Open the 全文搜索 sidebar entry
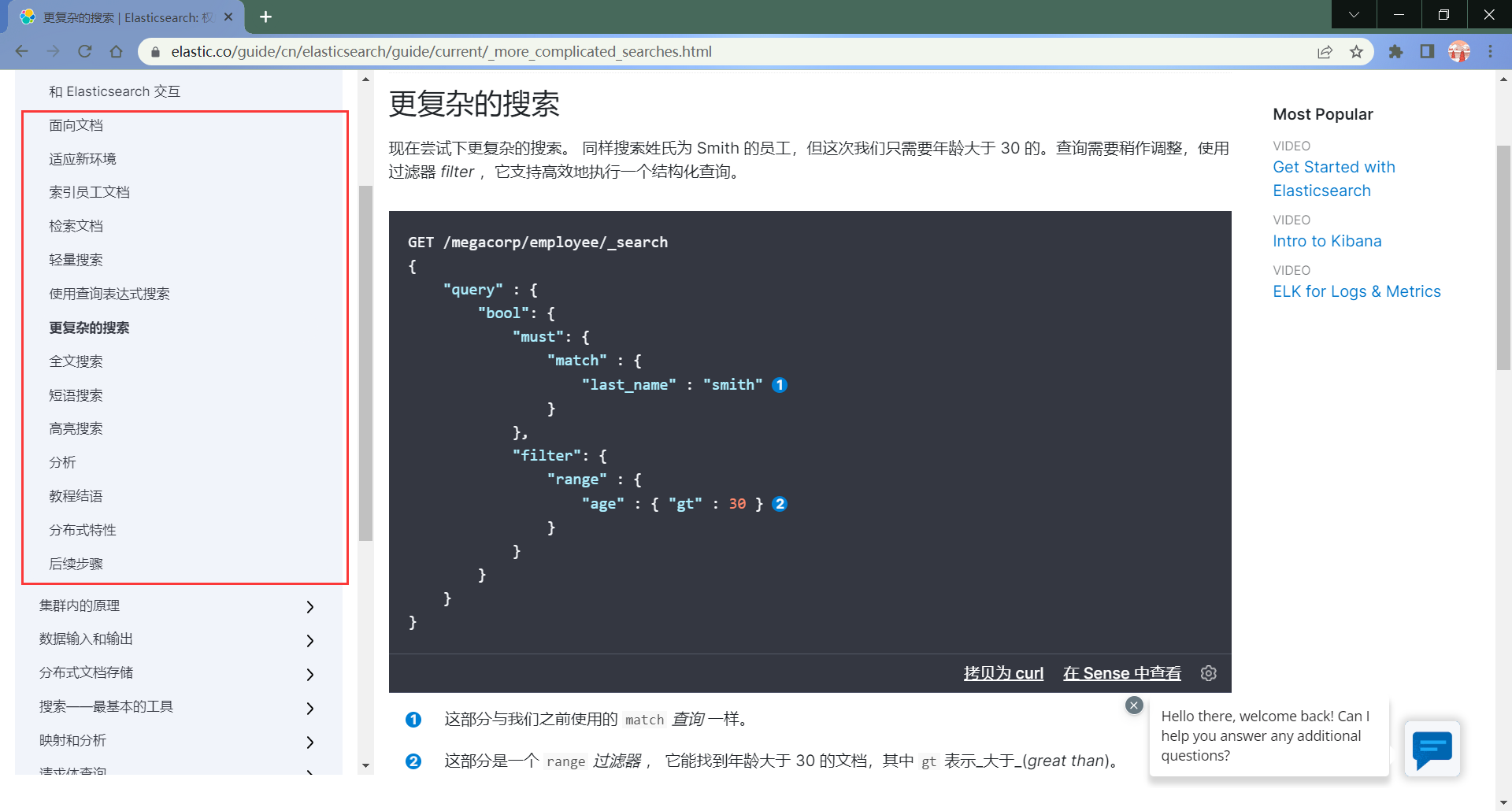 click(x=76, y=361)
